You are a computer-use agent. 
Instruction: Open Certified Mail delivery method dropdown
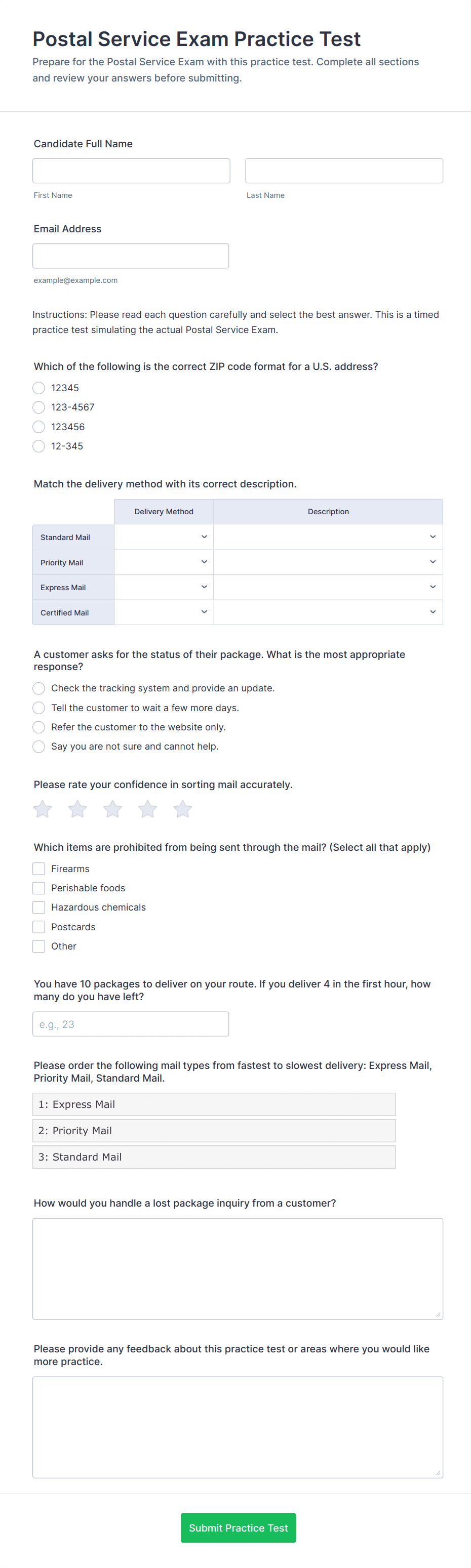coord(164,612)
